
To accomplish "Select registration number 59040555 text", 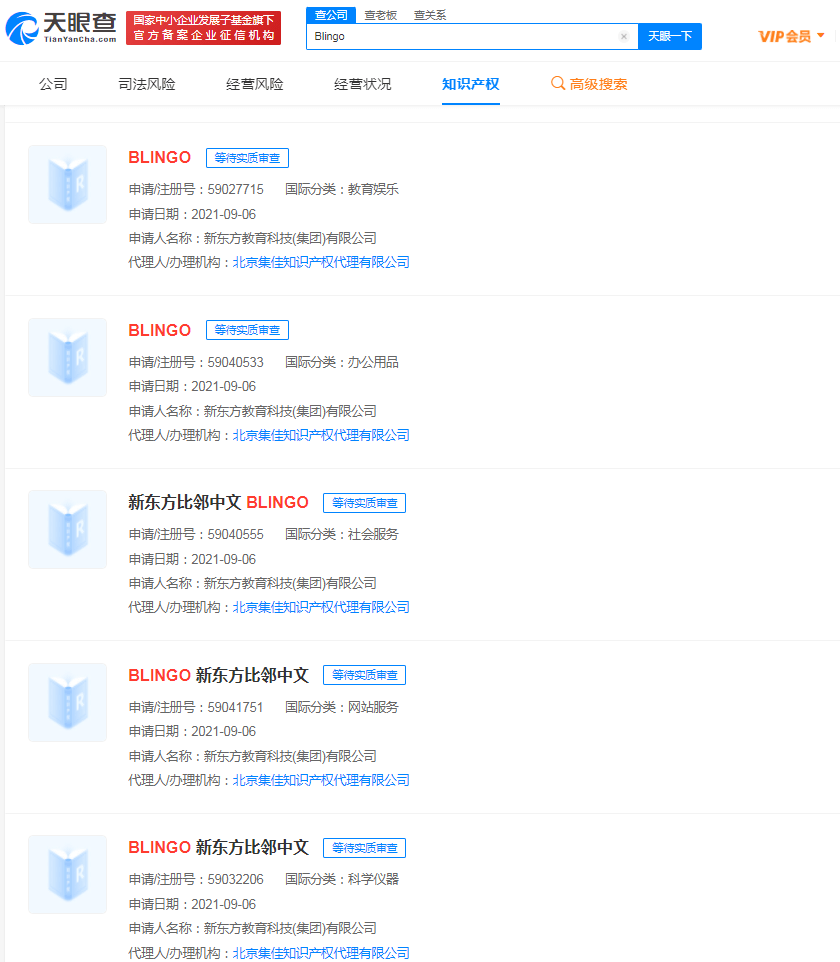I will [x=236, y=534].
